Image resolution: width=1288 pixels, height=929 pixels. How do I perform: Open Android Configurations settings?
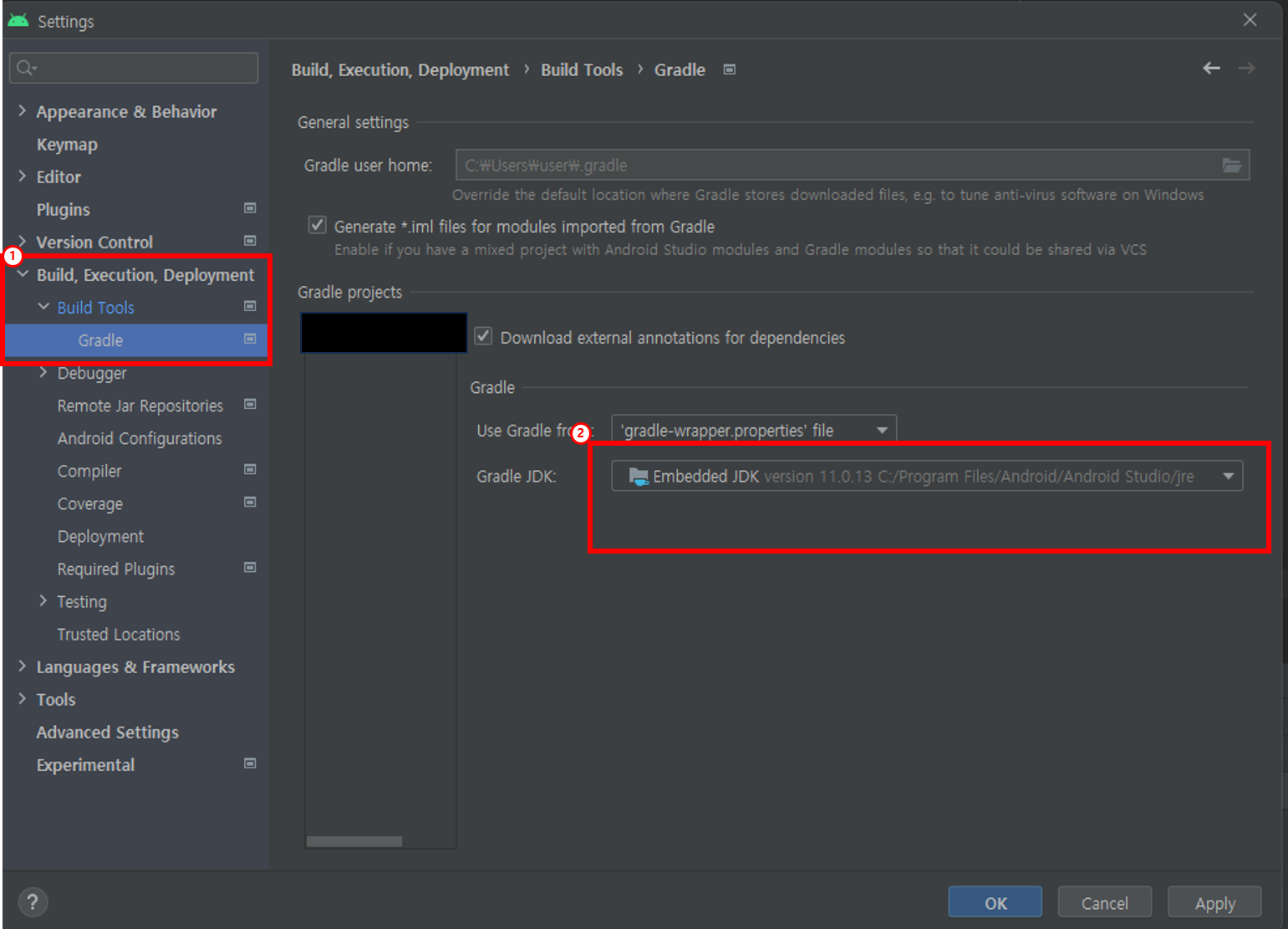tap(140, 438)
